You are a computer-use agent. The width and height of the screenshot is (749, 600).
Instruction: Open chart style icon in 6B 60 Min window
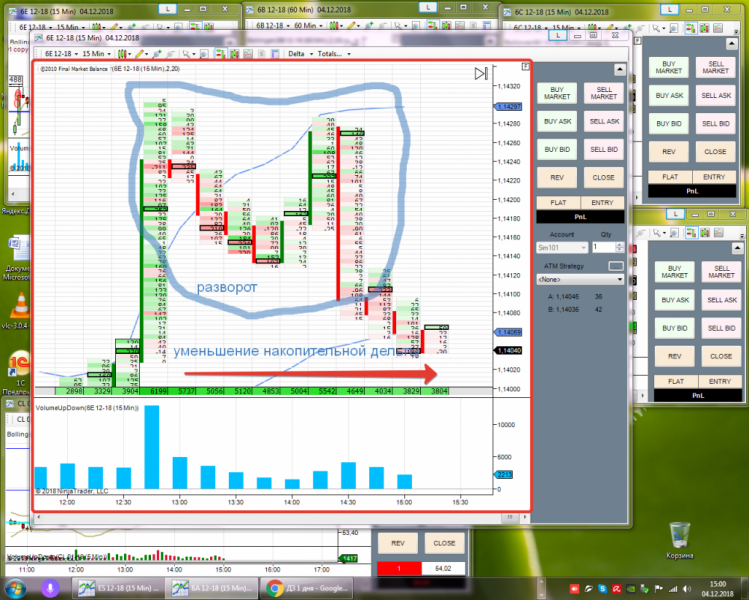334,25
